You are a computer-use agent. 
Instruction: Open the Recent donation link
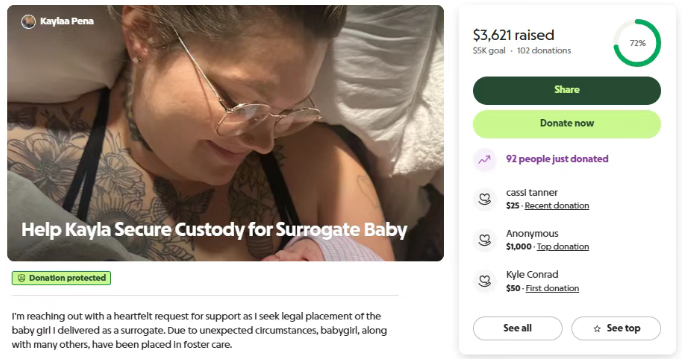pos(557,206)
